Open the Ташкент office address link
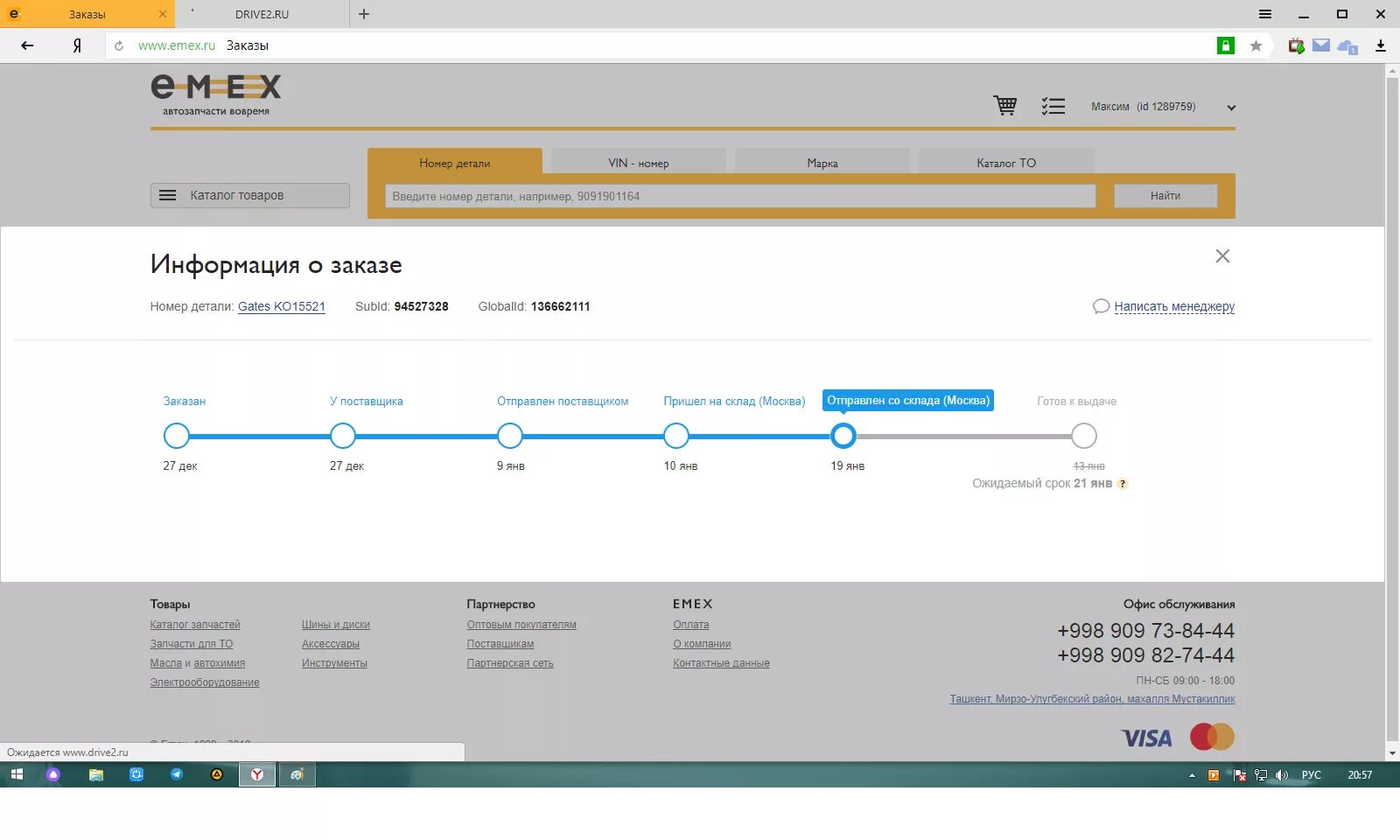 pos(1093,699)
